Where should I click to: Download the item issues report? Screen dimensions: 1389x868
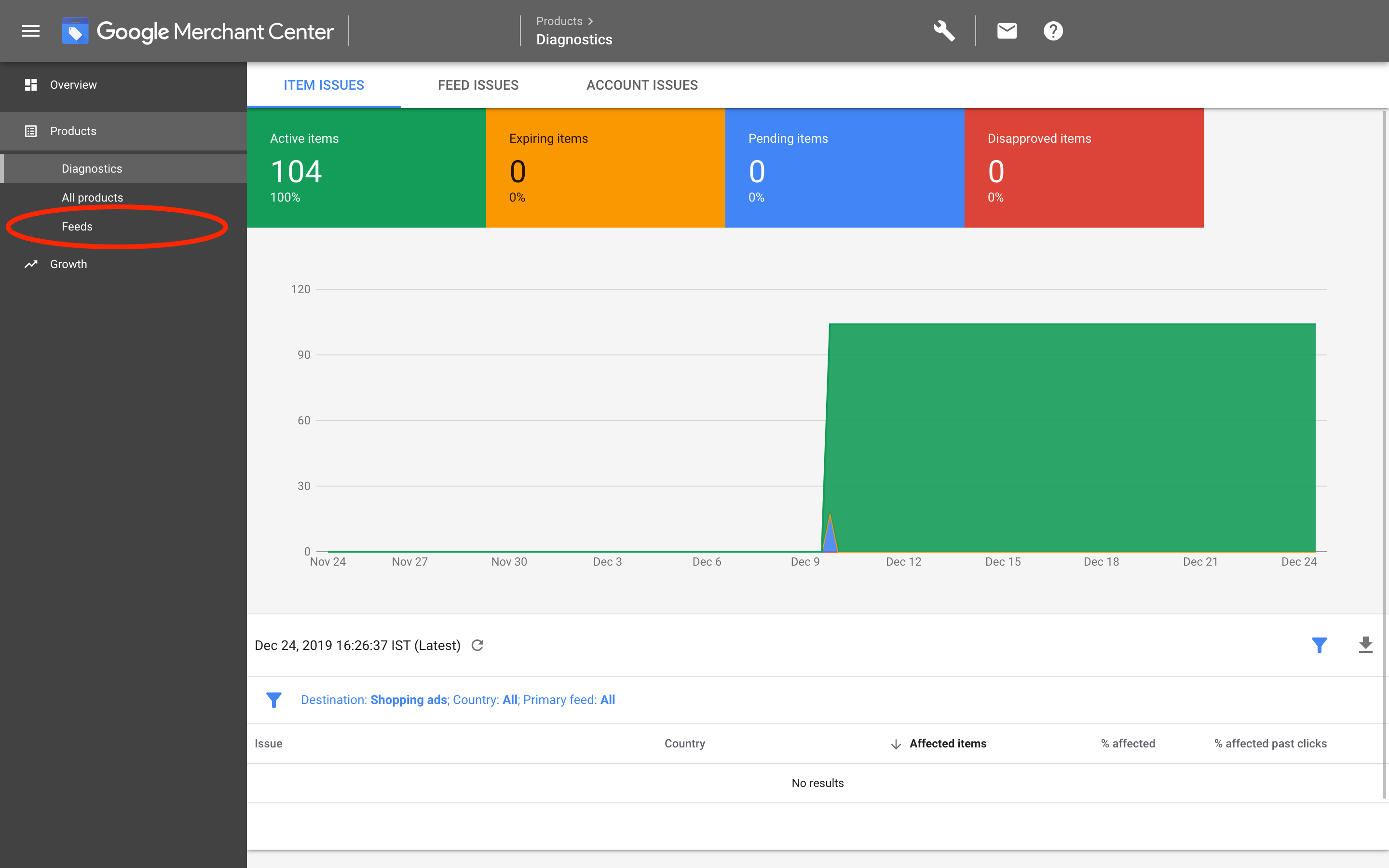coord(1365,645)
